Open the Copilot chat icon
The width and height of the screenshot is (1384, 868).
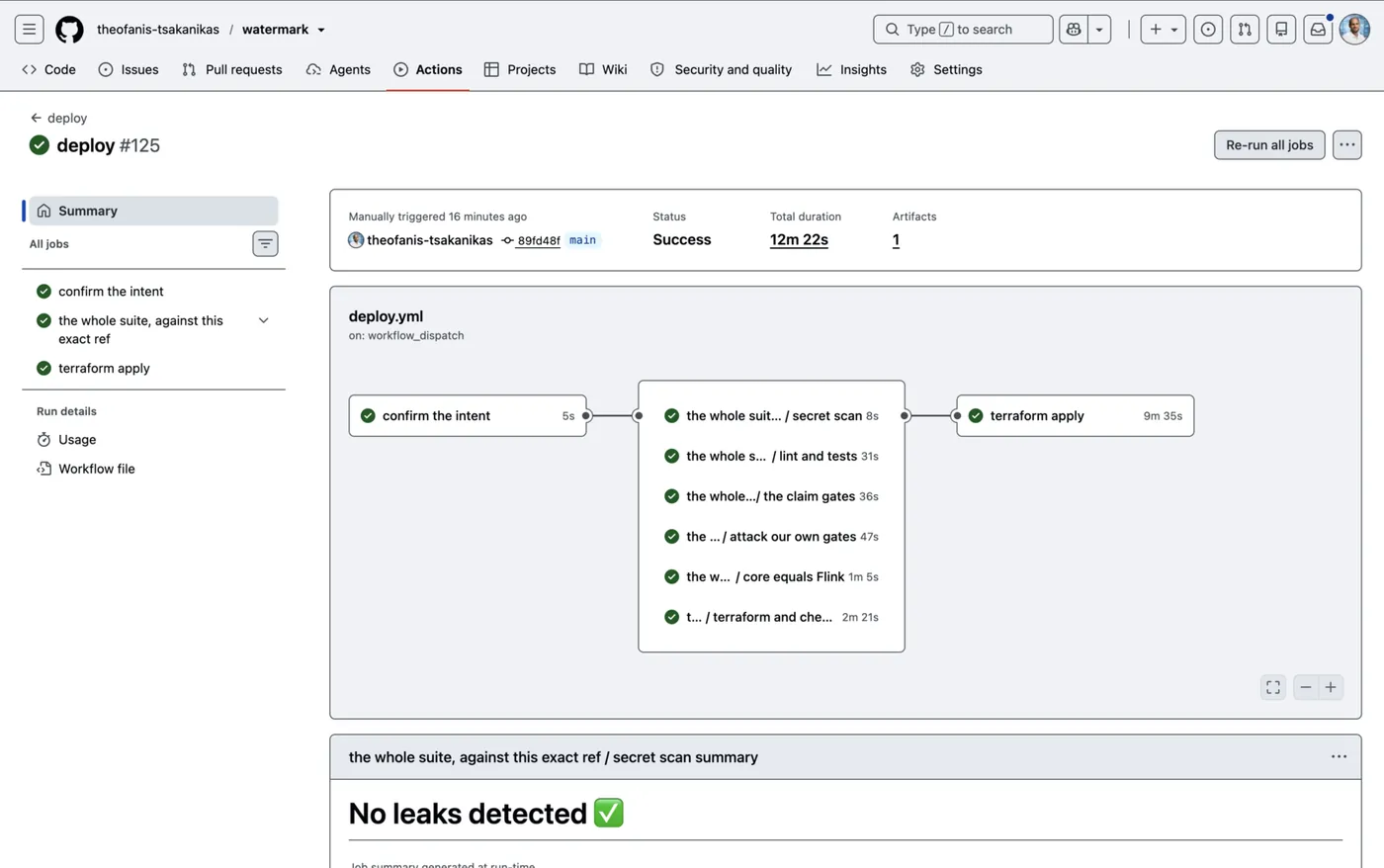tap(1074, 30)
